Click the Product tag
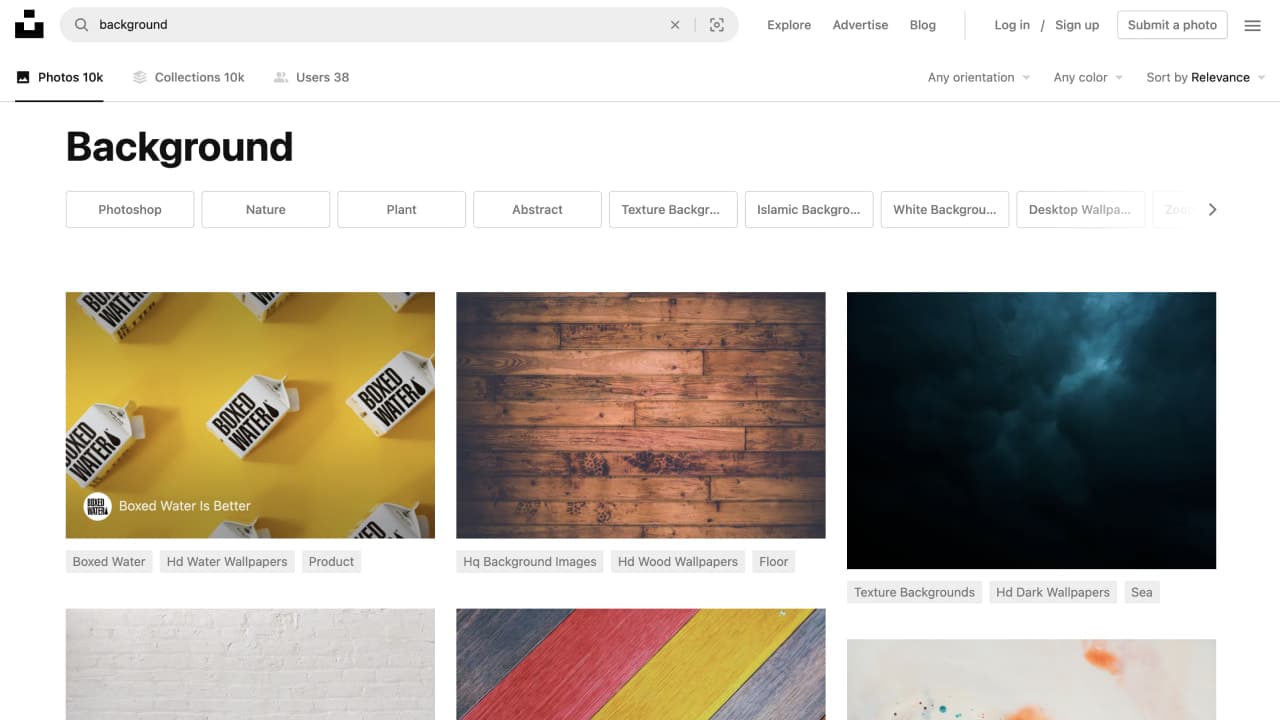 tap(331, 562)
